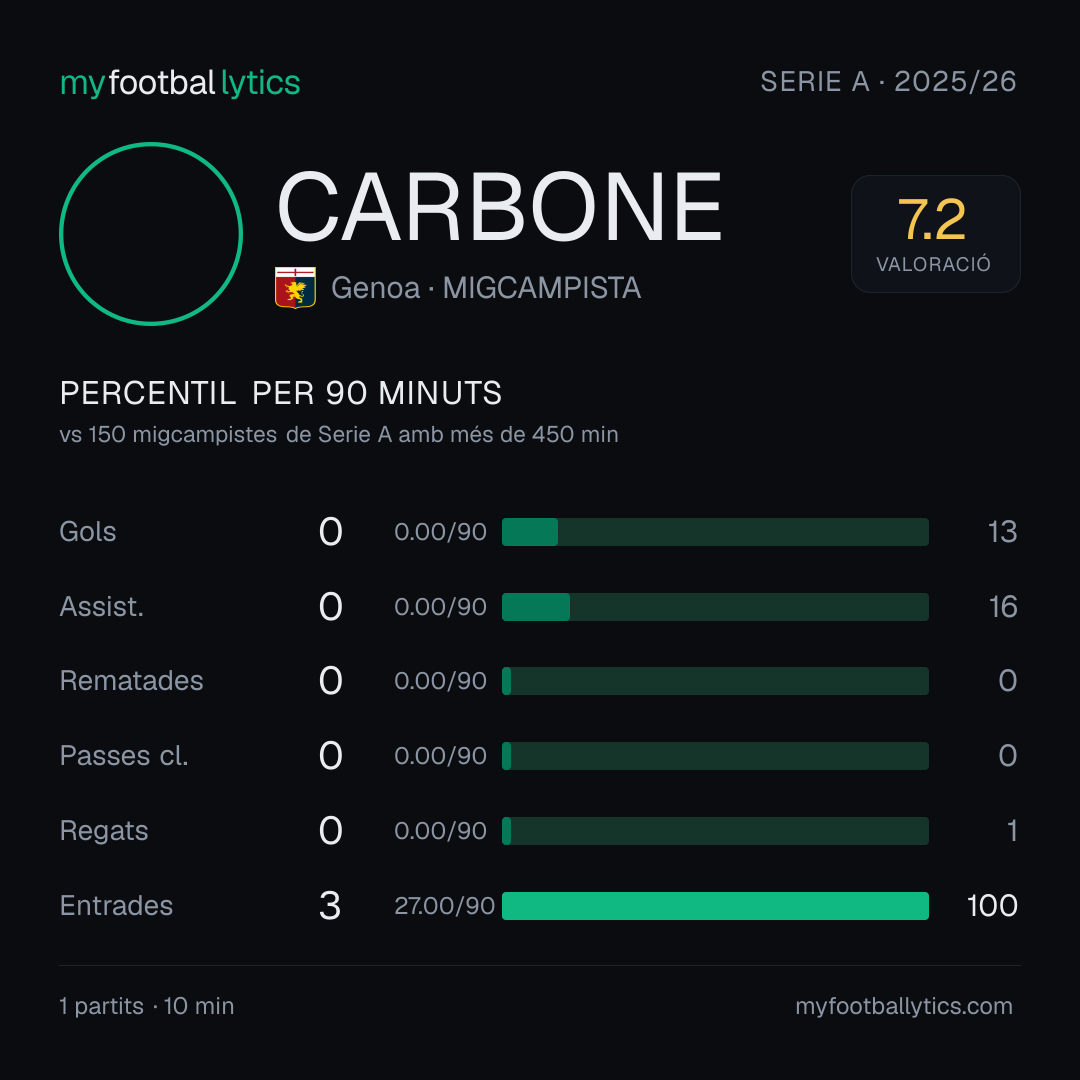Click the Entrades stat label
The image size is (1080, 1080).
point(116,906)
